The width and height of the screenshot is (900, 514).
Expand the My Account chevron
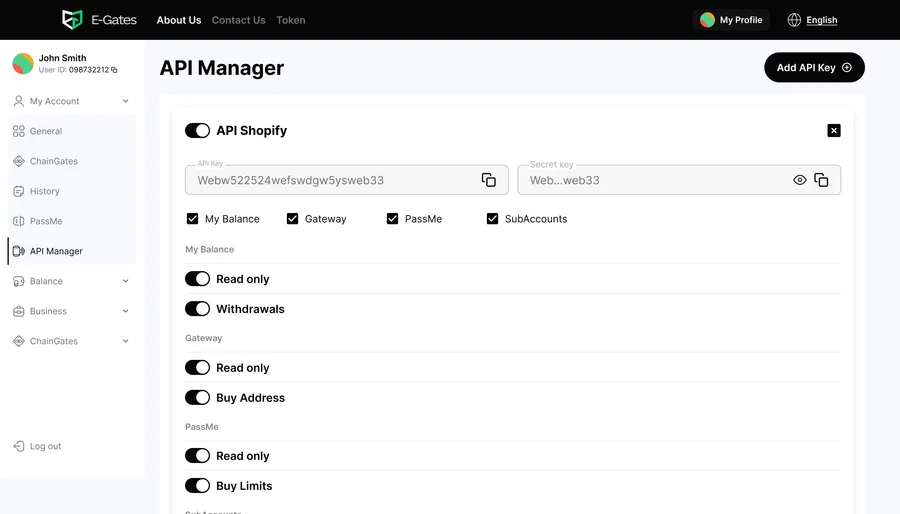(125, 101)
